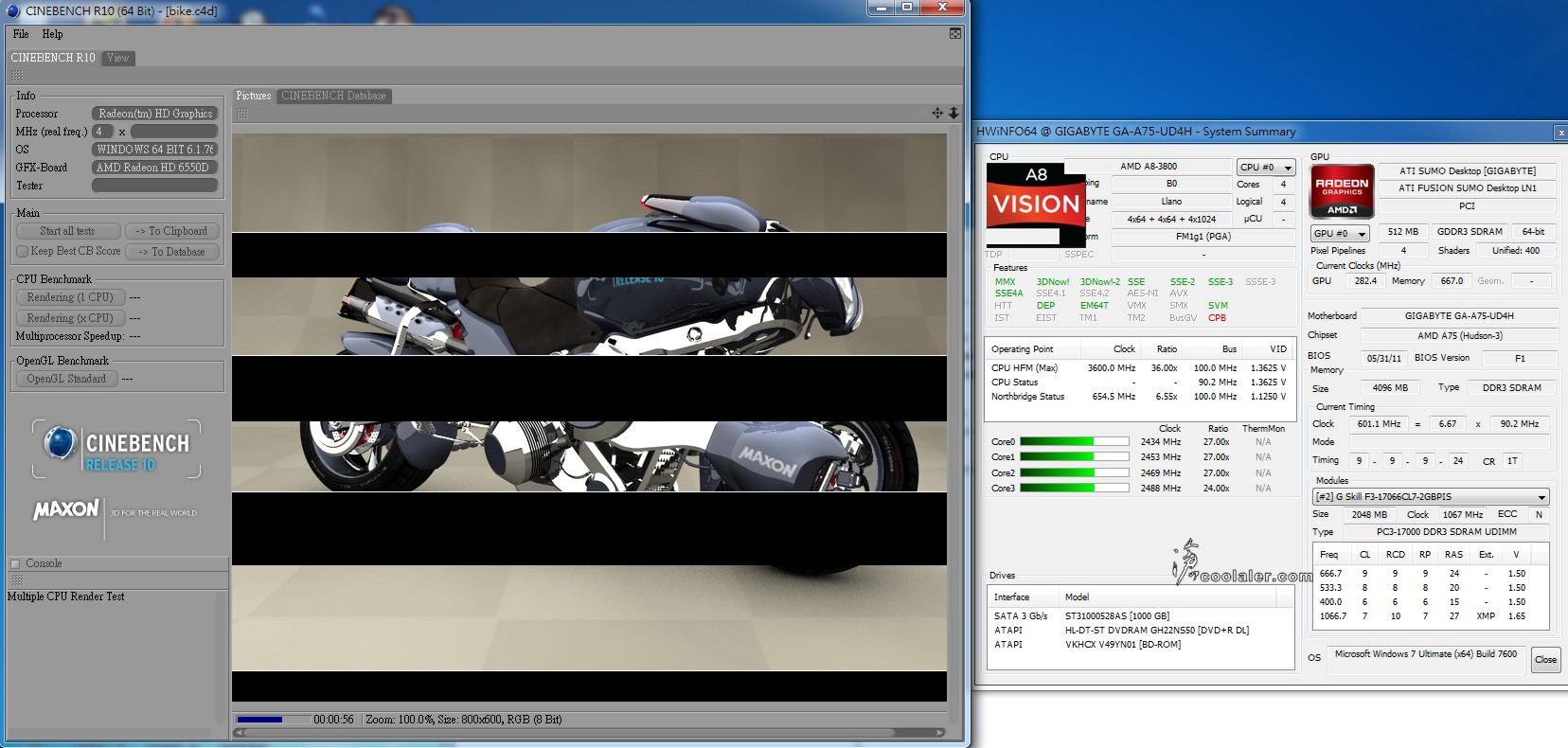Screen dimensions: 1568x748
Task: Click the HL-DT-ST DVDRAM GH22NS50 drive row
Action: pos(1140,630)
